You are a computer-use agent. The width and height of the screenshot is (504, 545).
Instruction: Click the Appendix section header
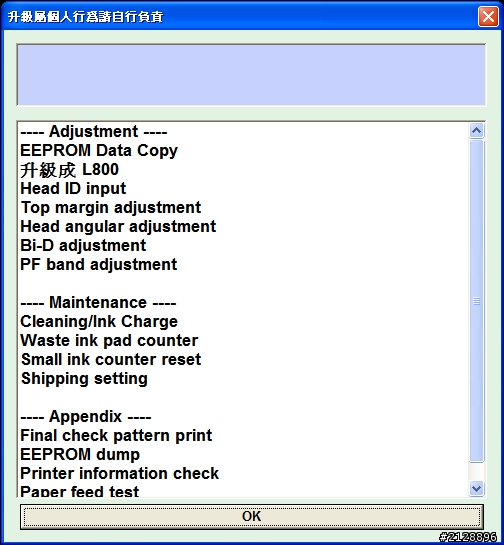(x=86, y=416)
